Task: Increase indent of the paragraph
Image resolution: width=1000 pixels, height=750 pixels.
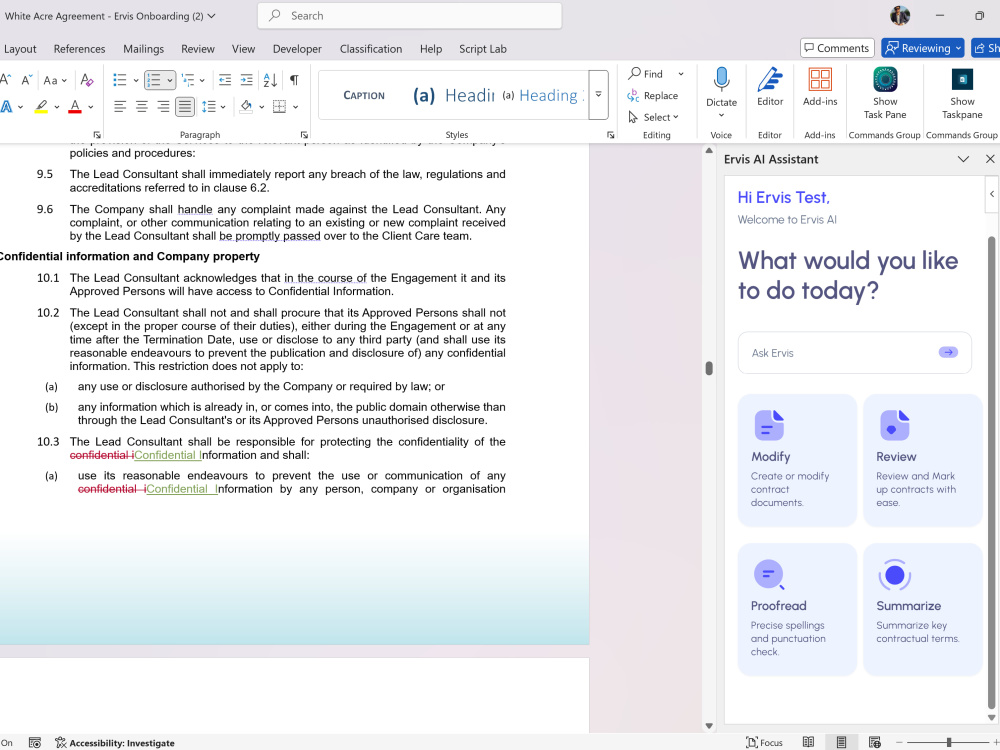Action: (246, 80)
